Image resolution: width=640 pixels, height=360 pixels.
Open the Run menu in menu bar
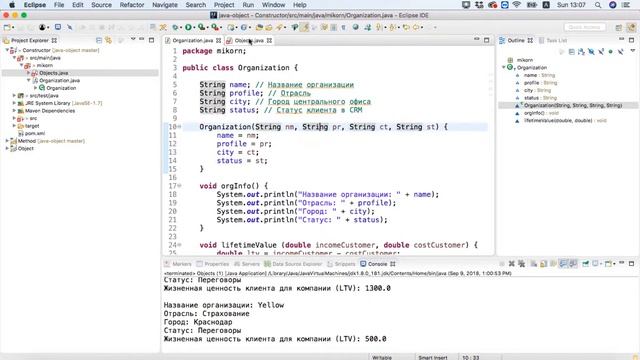(248, 5)
